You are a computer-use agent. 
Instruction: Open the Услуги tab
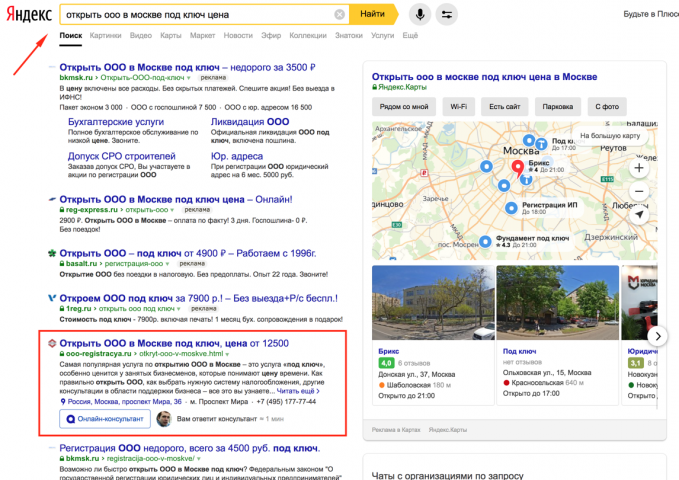pos(382,36)
